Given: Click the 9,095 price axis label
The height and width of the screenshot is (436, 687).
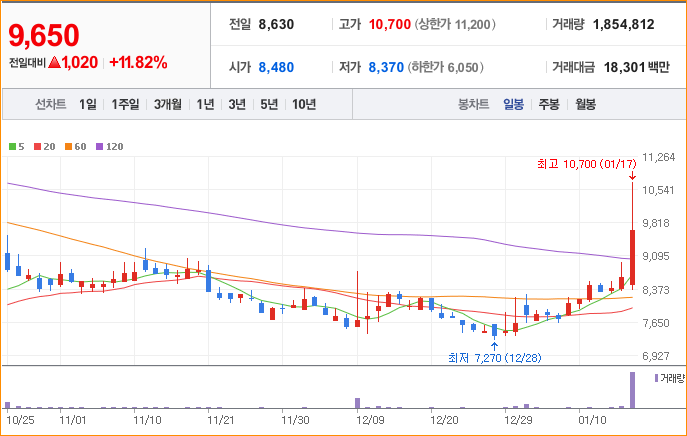Looking at the screenshot, I should [656, 256].
